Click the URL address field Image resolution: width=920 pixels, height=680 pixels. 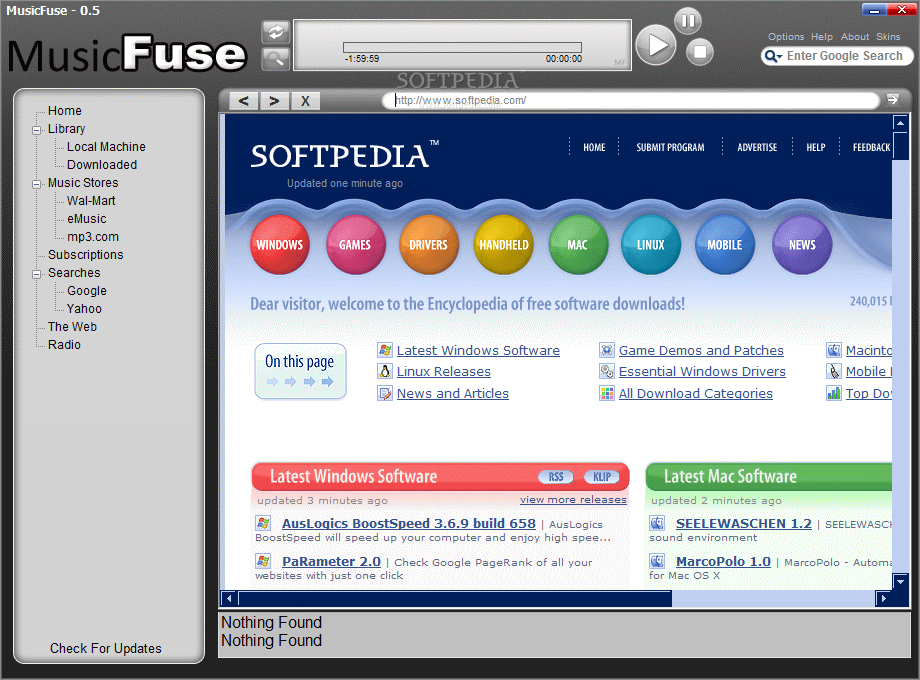pos(631,100)
